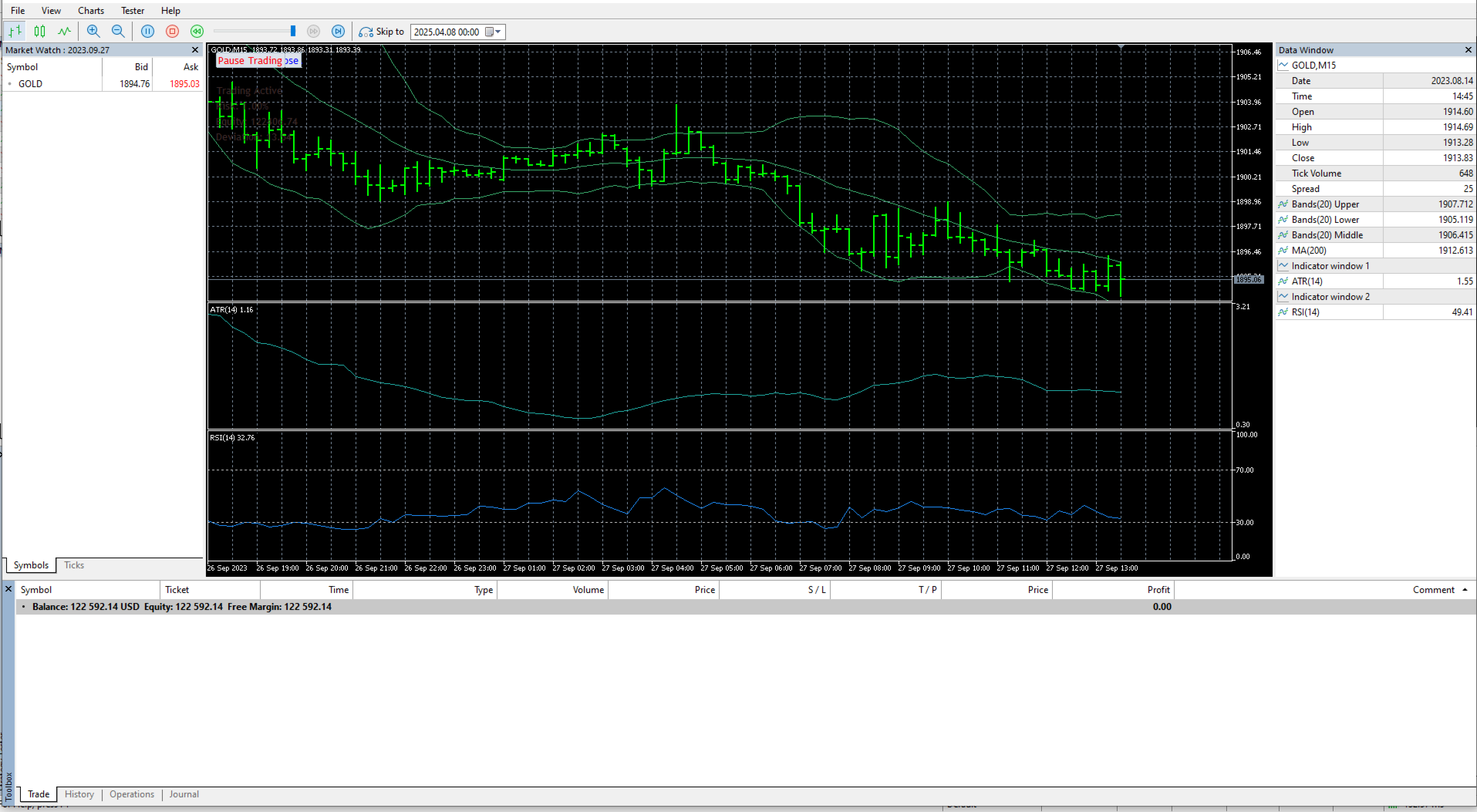Click the Bands(20) Upper indicator icon
The height and width of the screenshot is (812, 1477).
(1283, 204)
